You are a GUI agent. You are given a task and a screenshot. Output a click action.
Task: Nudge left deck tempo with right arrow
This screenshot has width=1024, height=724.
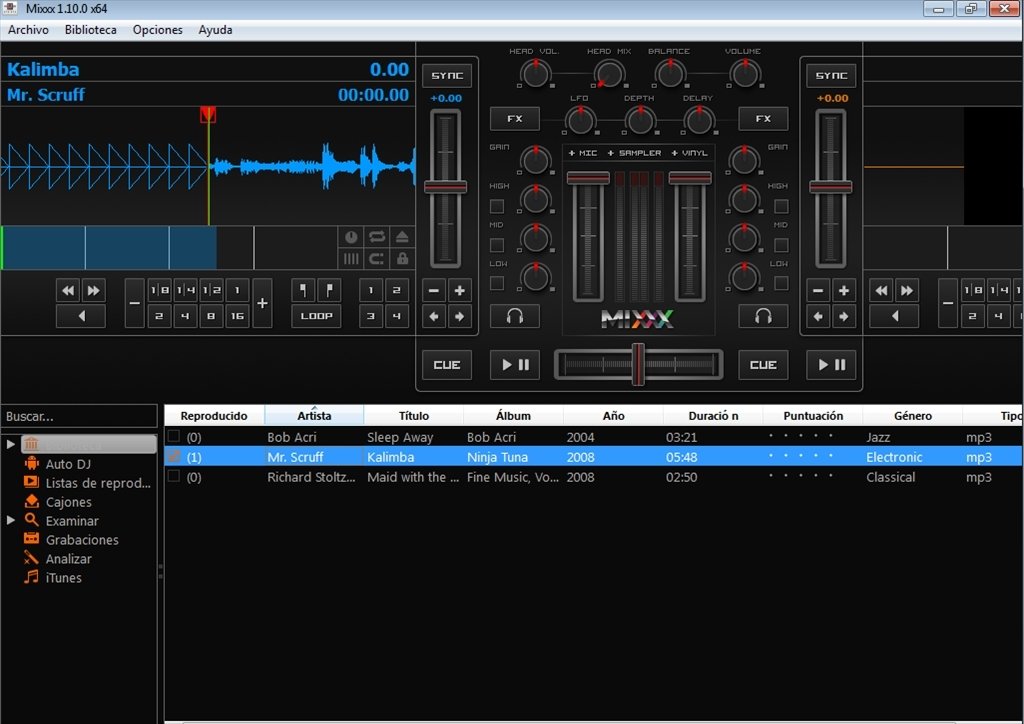460,317
